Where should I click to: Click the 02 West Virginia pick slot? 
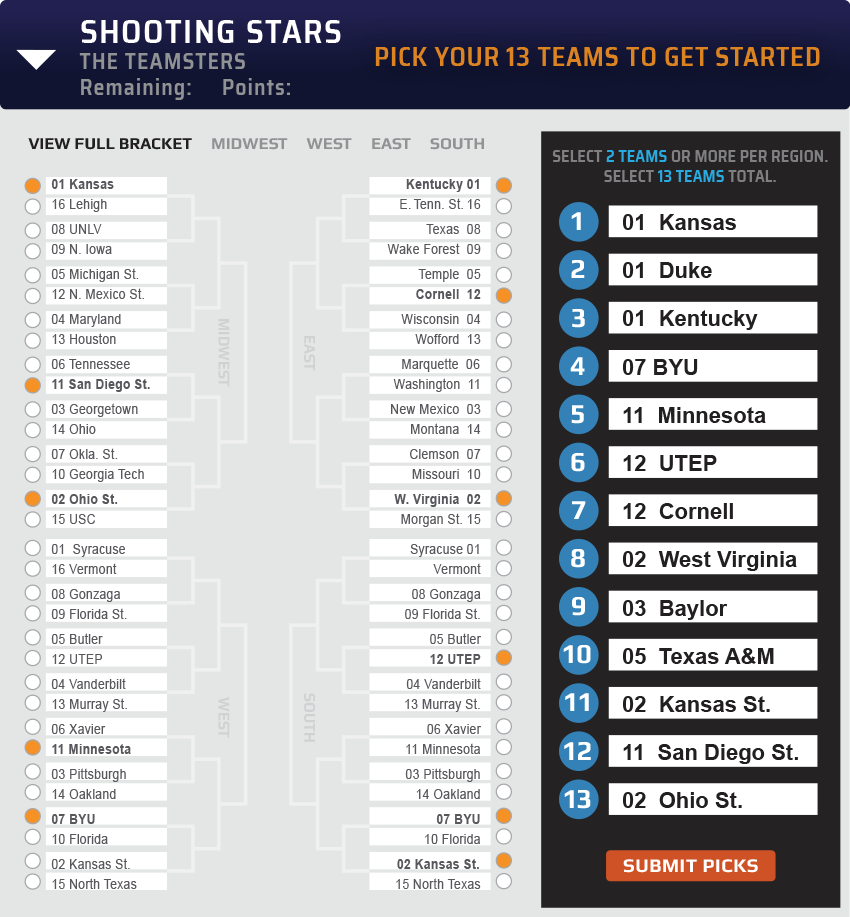pyautogui.click(x=712, y=559)
